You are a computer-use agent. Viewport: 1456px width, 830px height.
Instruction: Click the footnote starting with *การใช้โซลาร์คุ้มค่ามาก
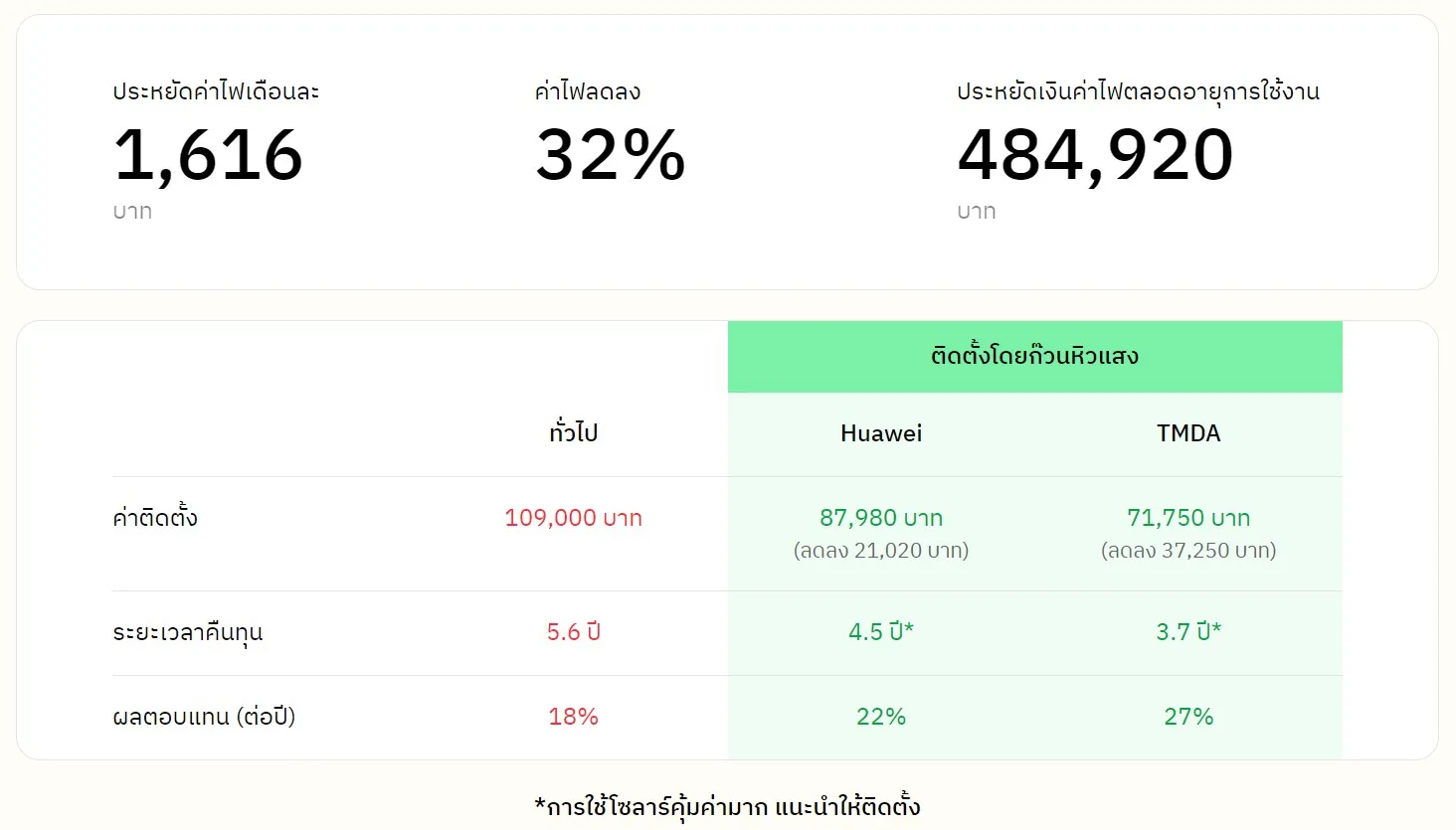(727, 806)
